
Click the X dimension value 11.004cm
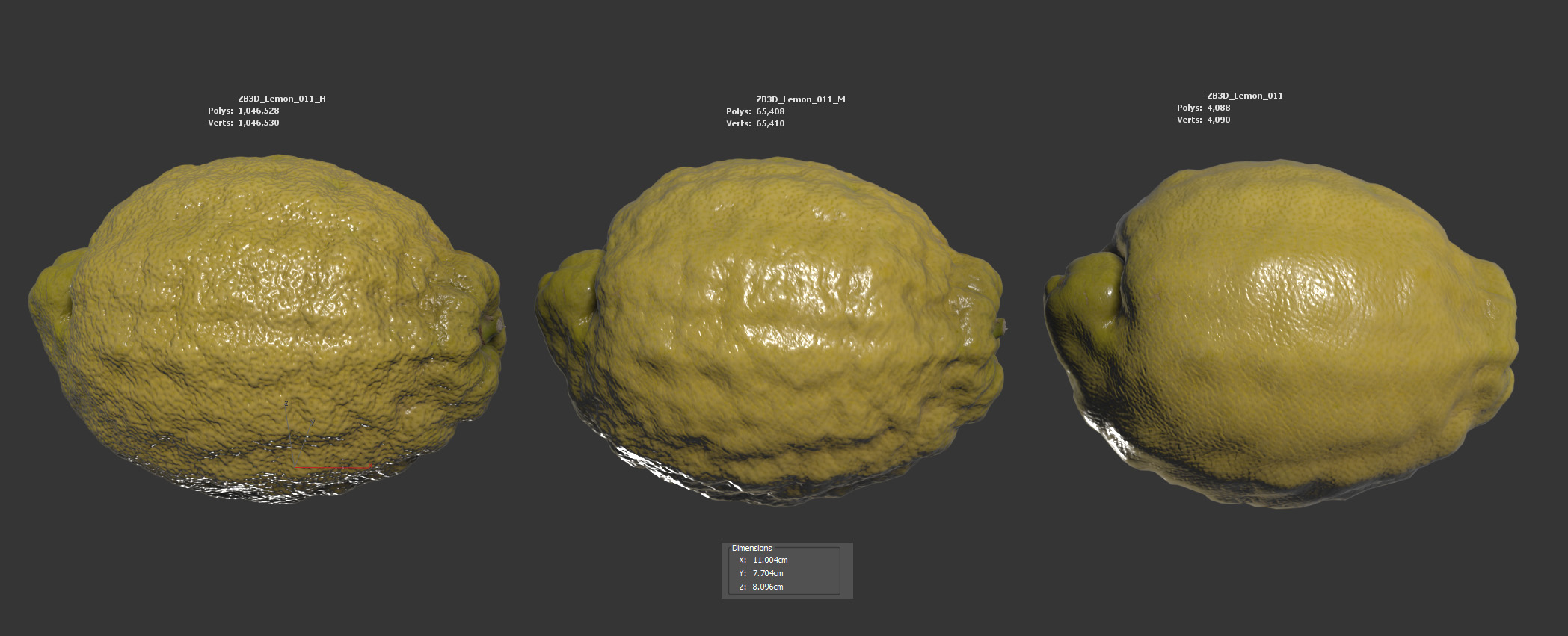[770, 560]
